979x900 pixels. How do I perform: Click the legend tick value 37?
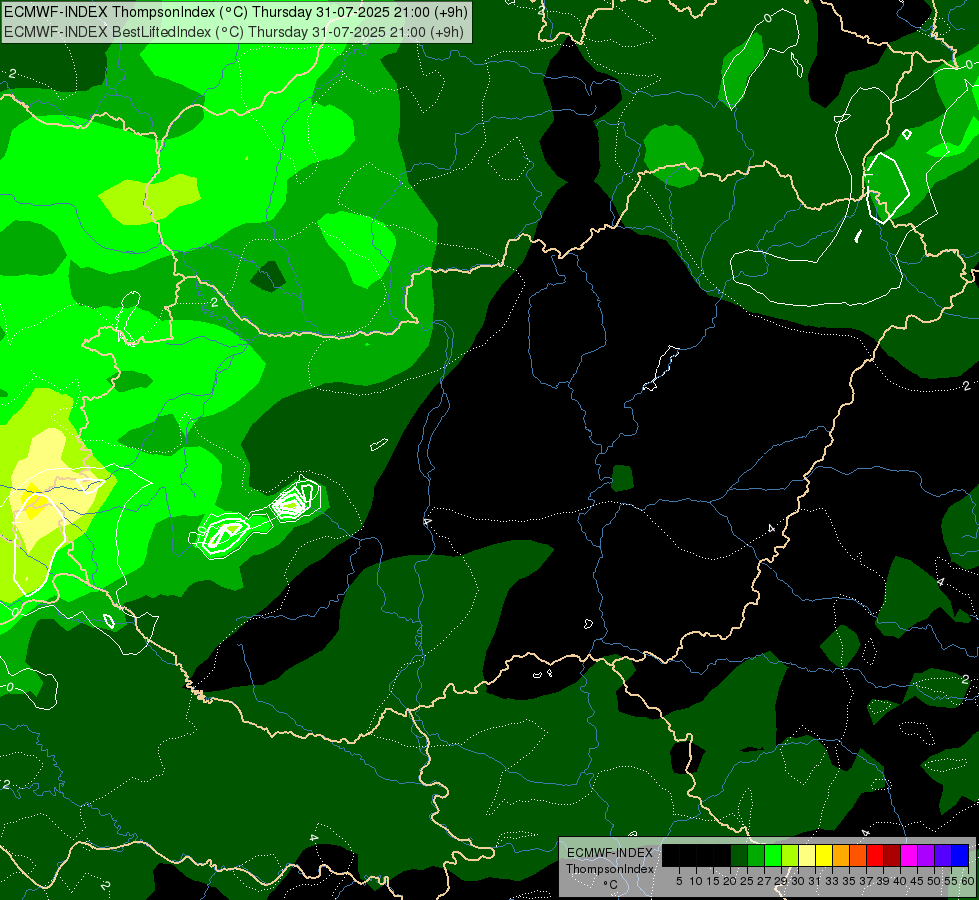coord(867,881)
